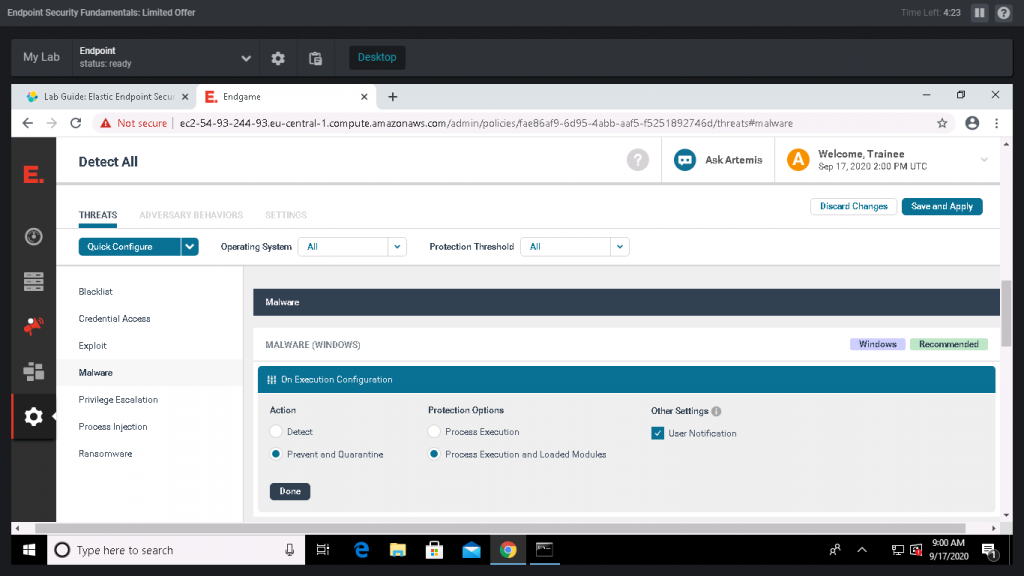1024x576 pixels.
Task: Open Microsoft Edge from the taskbar
Action: (361, 550)
